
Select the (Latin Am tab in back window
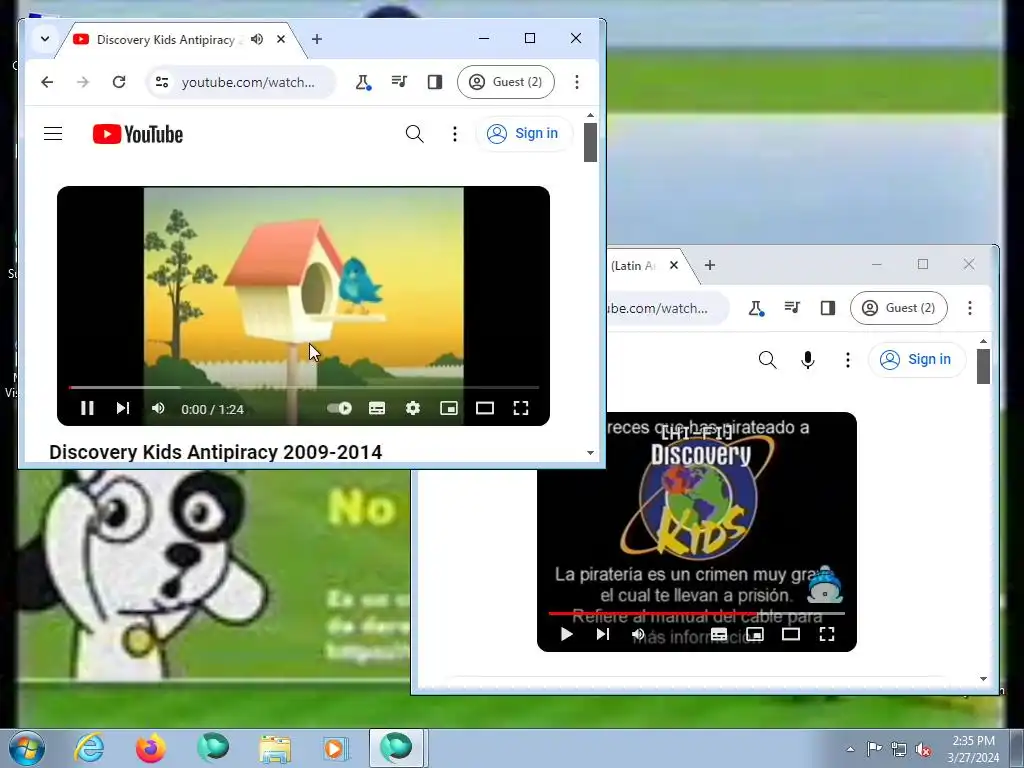(632, 266)
